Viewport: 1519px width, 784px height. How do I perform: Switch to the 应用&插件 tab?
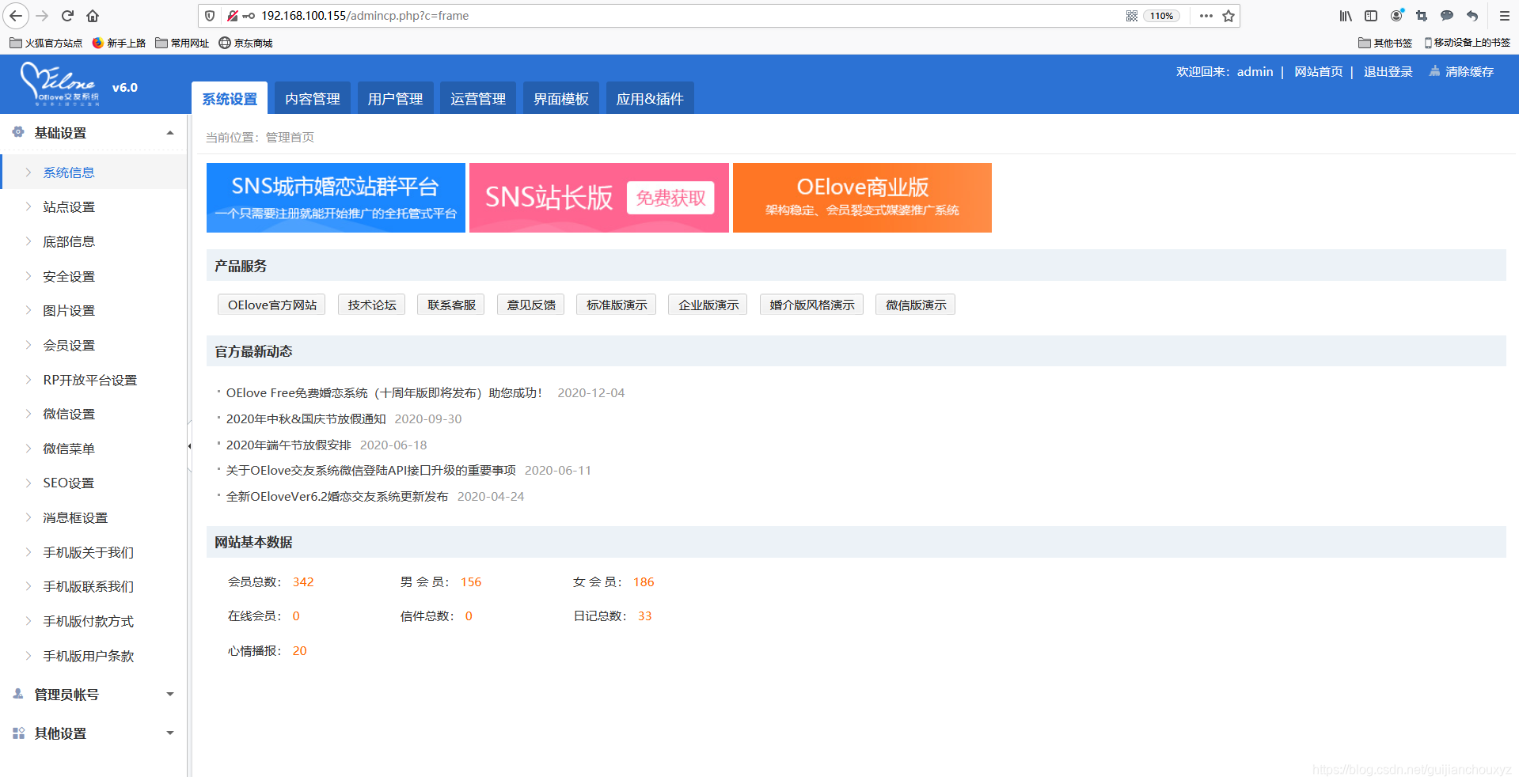click(650, 98)
